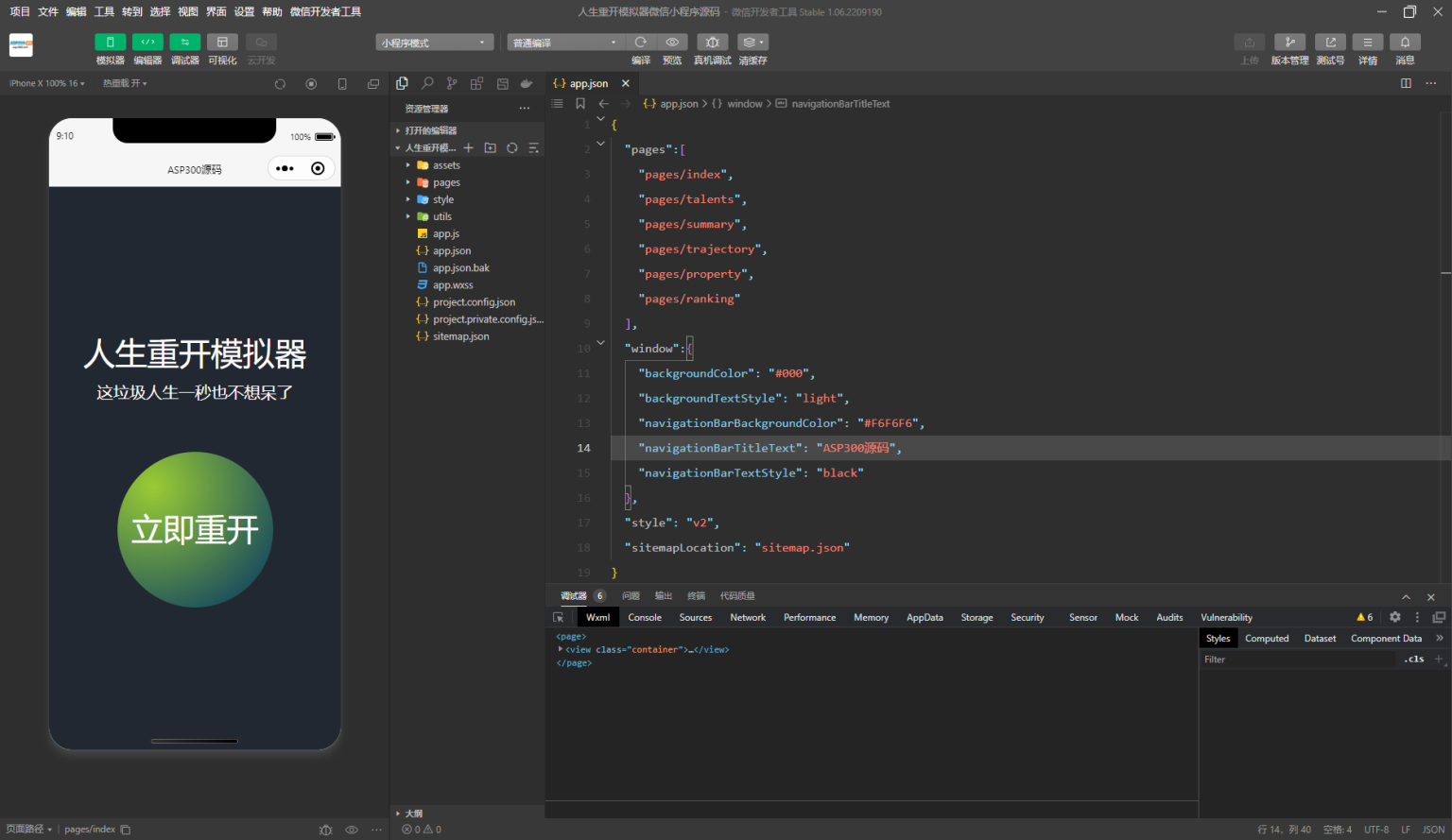Click the split editor icon

[1406, 83]
